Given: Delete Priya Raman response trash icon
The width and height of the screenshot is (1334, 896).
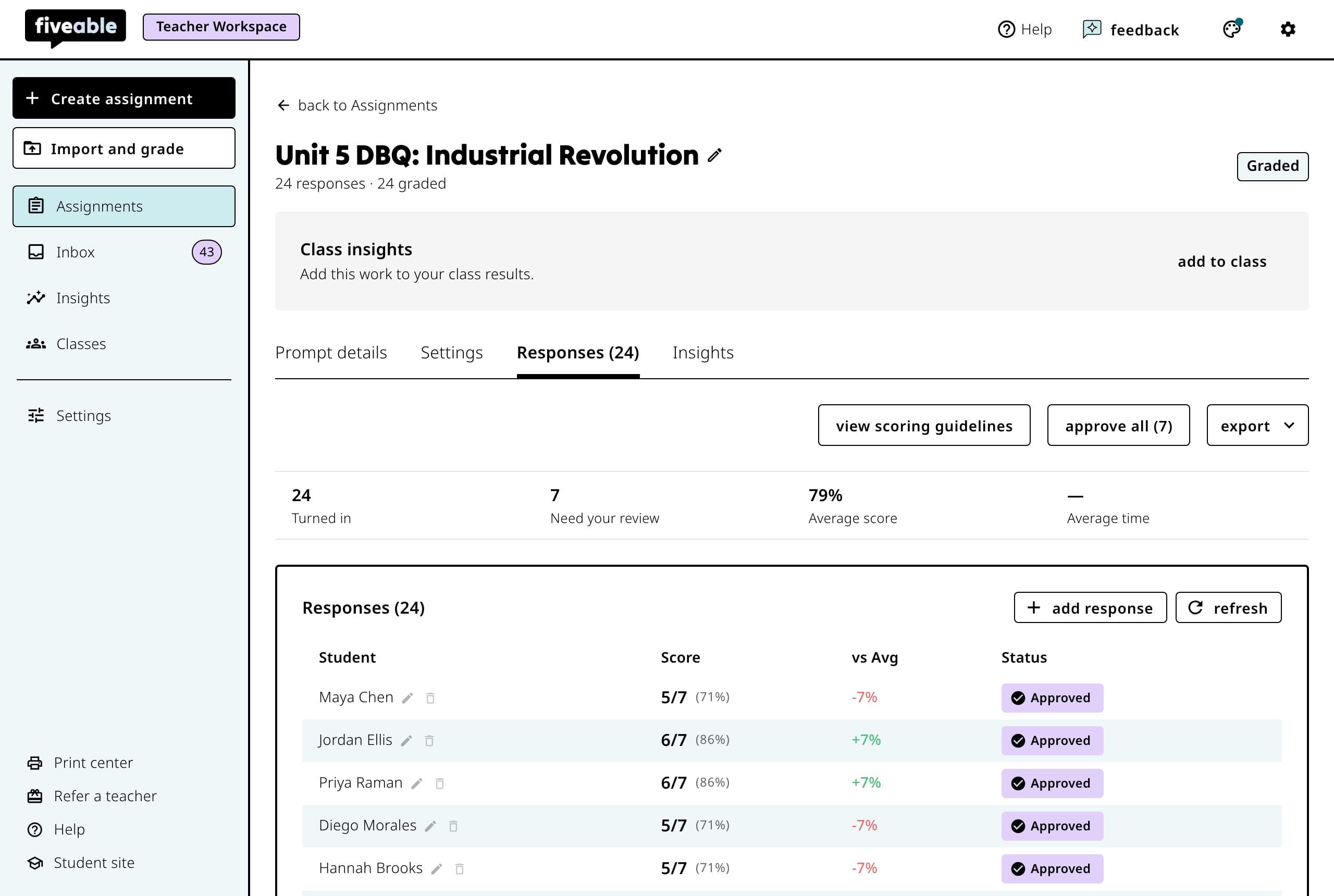Looking at the screenshot, I should (439, 783).
